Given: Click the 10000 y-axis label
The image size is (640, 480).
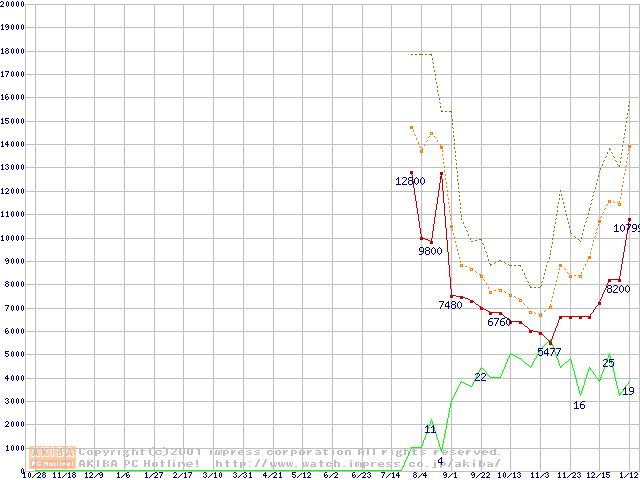Looking at the screenshot, I should [x=13, y=238].
